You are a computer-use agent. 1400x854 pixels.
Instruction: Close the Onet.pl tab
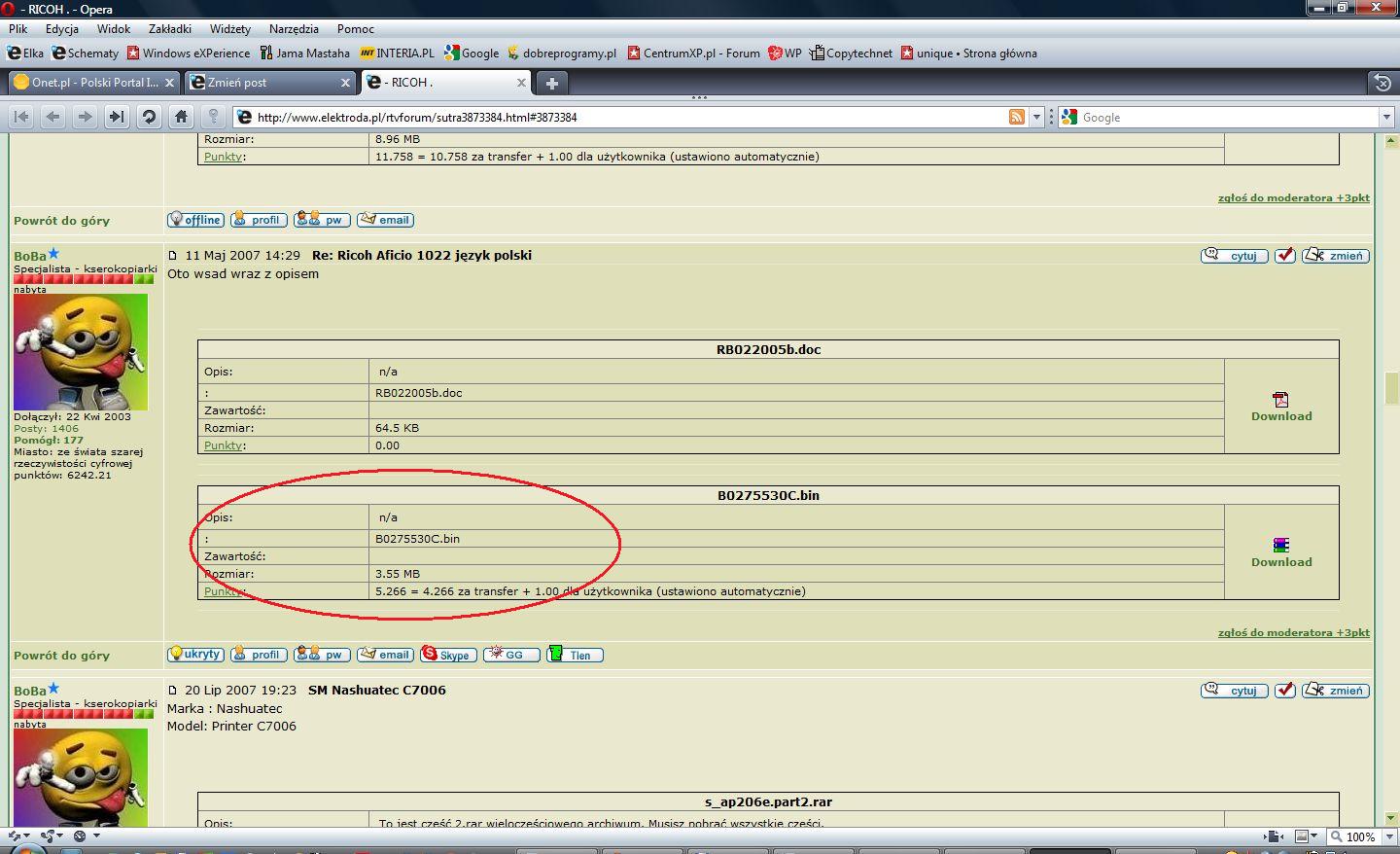[x=170, y=83]
